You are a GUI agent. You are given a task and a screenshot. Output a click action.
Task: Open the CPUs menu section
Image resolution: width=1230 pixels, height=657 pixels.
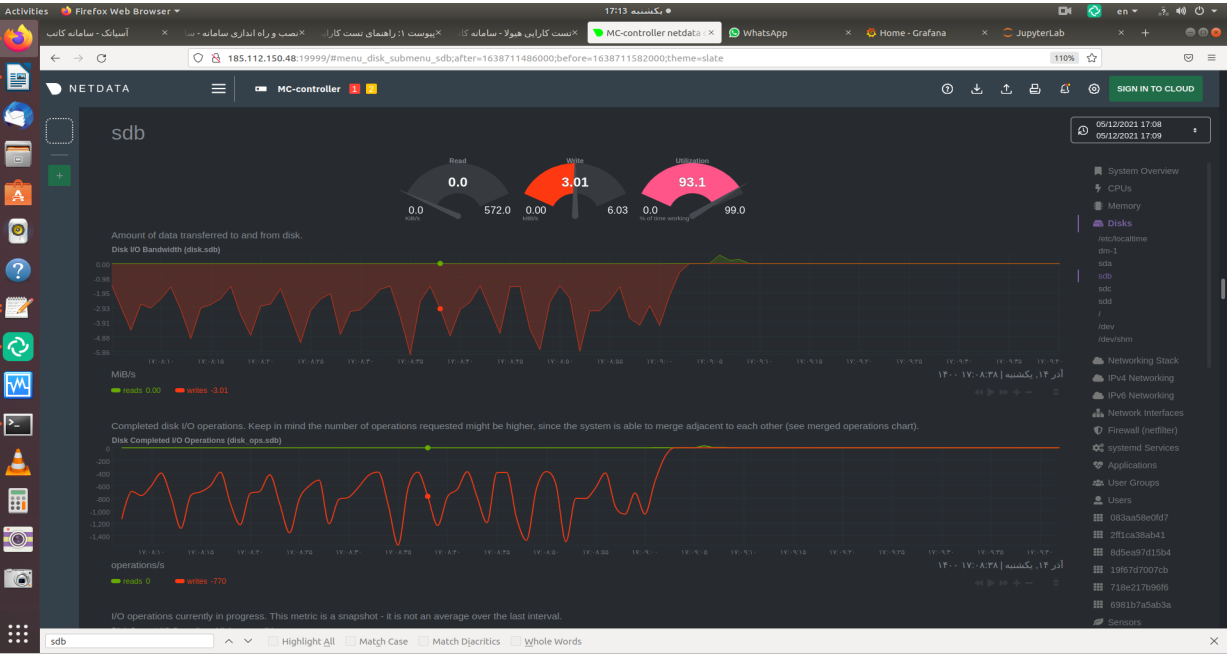(x=1112, y=188)
